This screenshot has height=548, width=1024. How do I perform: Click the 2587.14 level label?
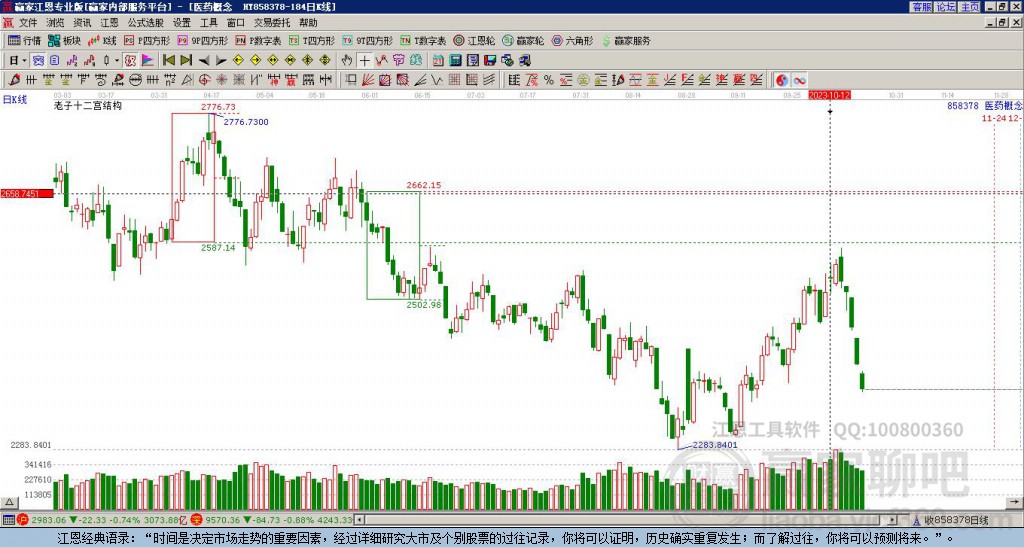218,248
